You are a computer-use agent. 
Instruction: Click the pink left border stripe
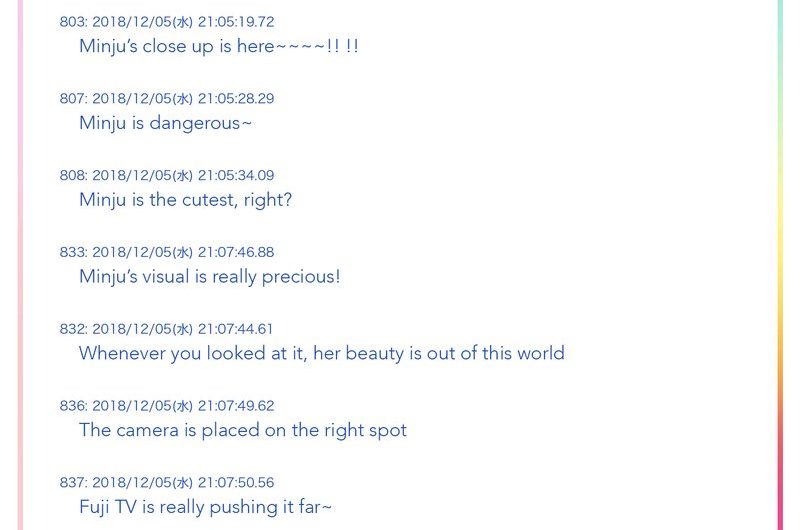[20, 265]
